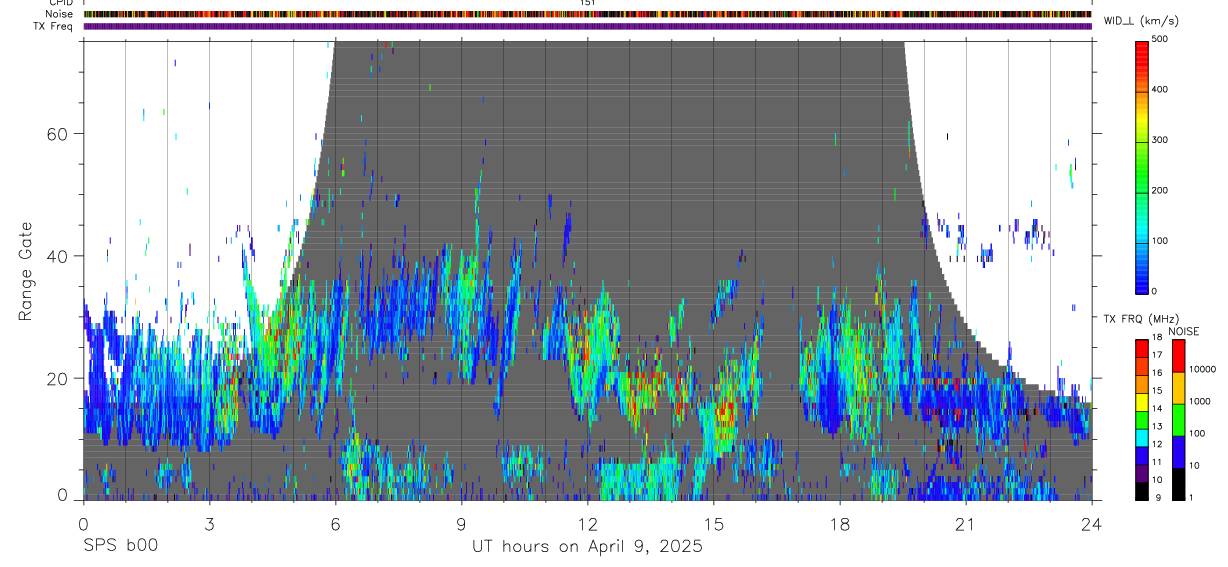Screen dimensions: 1228x567
Task: Click the 21 tick on the UT hours axis
Action: point(966,523)
